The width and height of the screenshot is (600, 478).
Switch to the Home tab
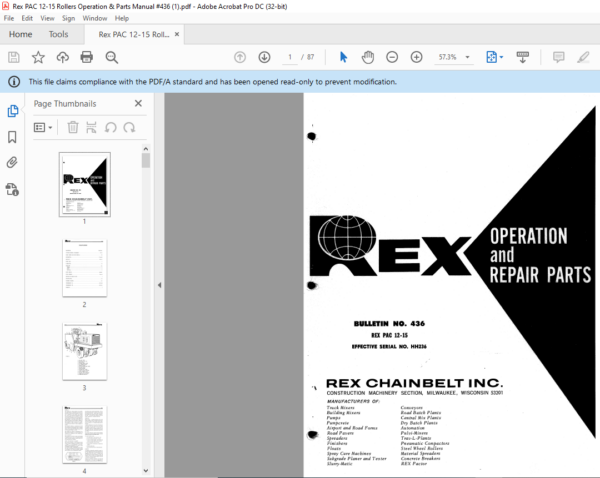21,34
